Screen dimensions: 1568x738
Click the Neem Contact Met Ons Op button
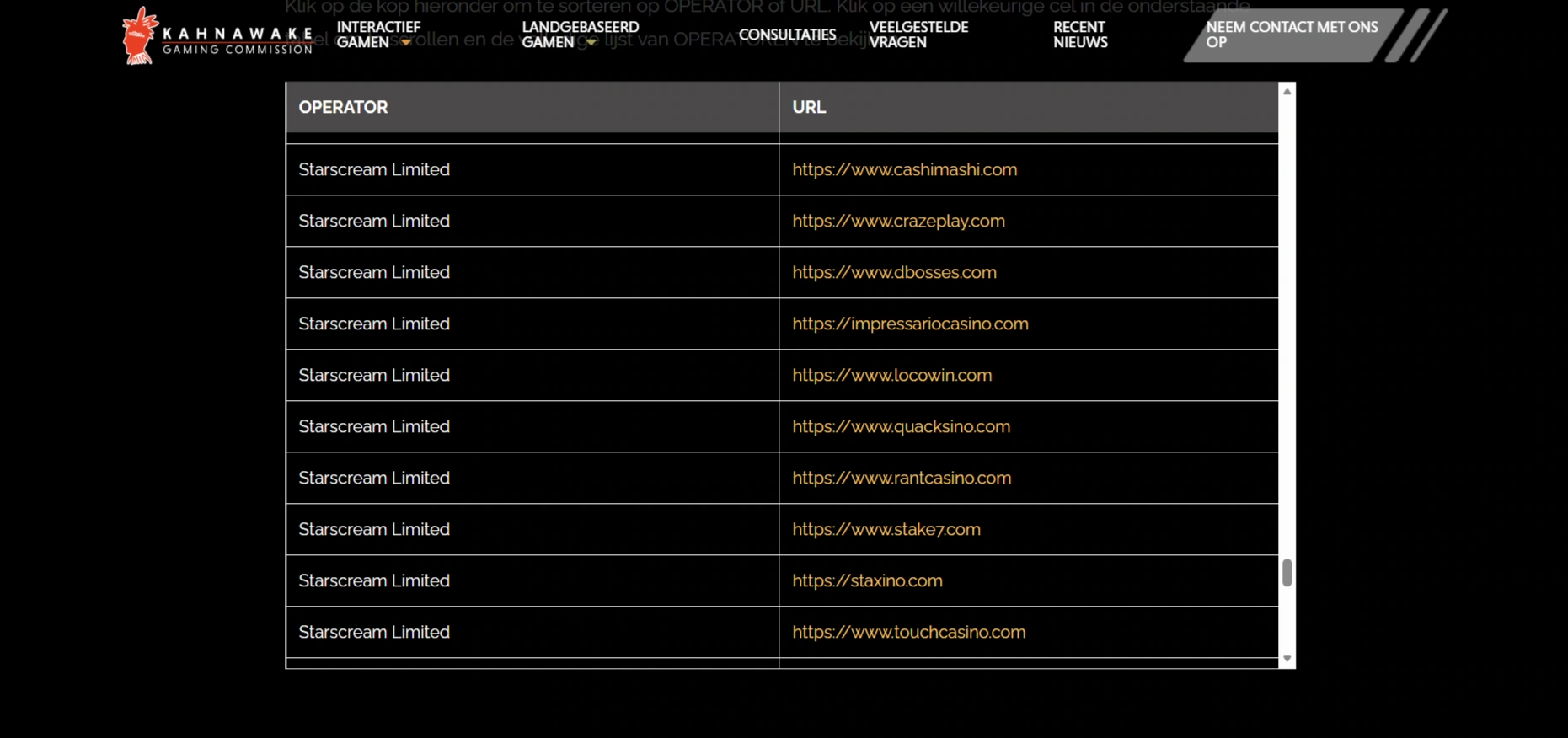tap(1293, 35)
